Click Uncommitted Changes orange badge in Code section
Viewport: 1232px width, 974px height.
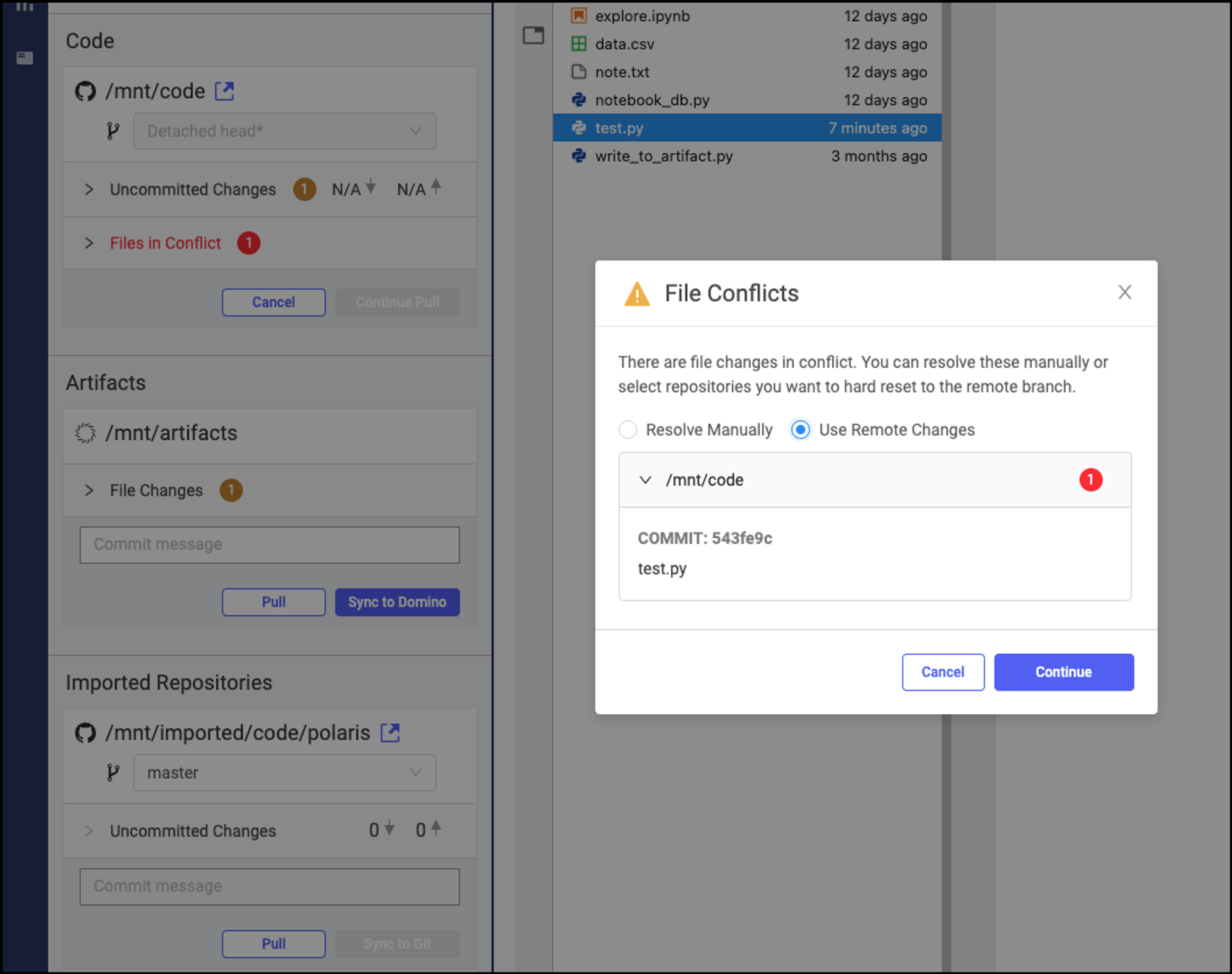(304, 189)
